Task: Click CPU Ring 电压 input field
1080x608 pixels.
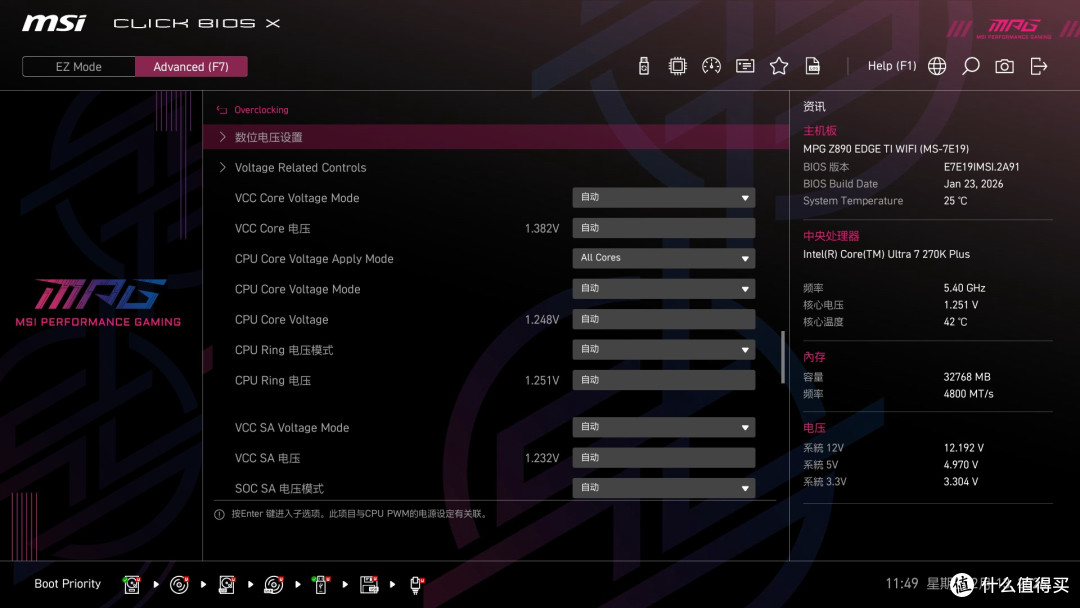Action: [x=663, y=379]
